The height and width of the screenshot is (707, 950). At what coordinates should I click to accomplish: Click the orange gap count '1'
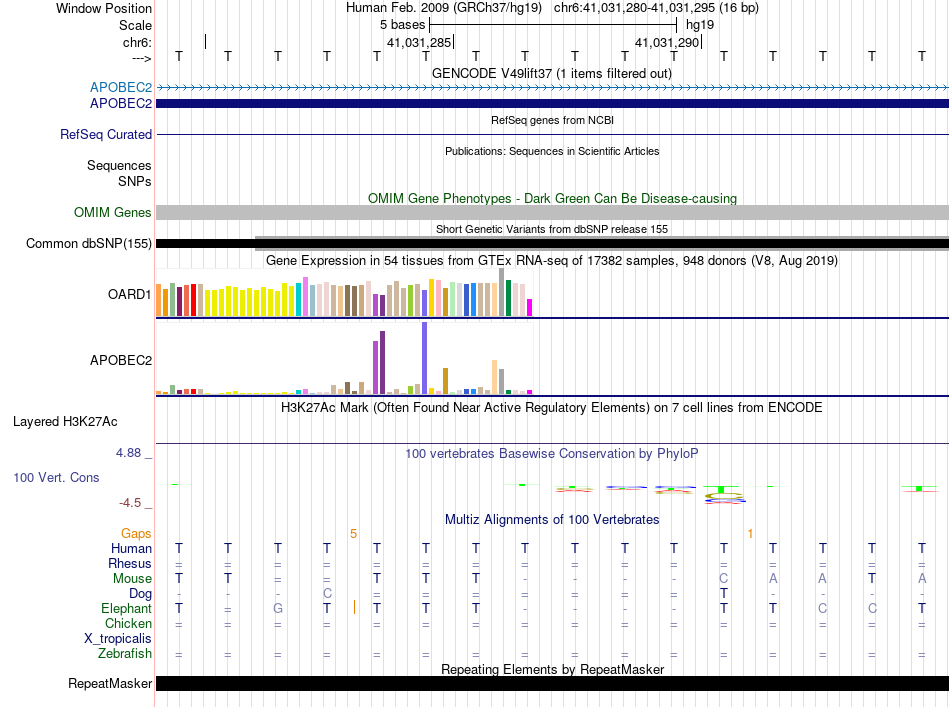(750, 534)
